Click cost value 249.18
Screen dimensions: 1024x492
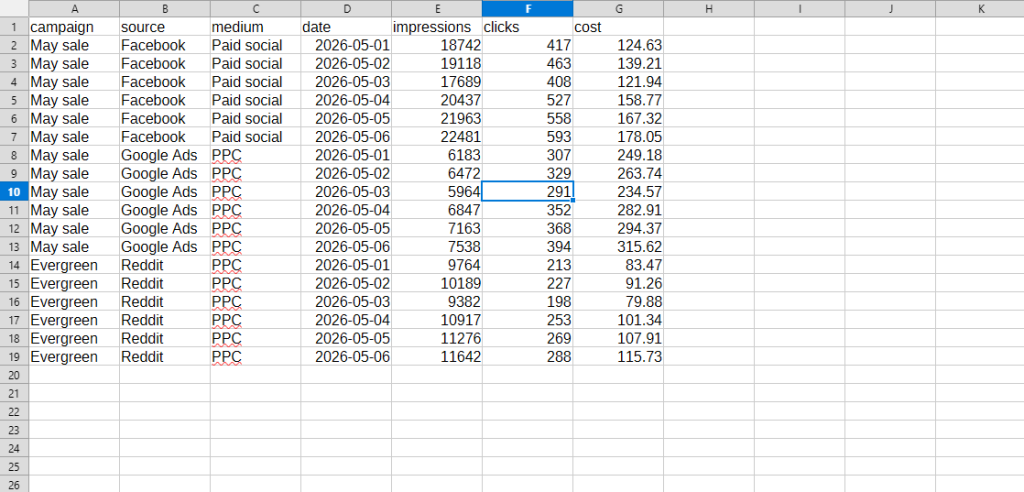click(618, 155)
